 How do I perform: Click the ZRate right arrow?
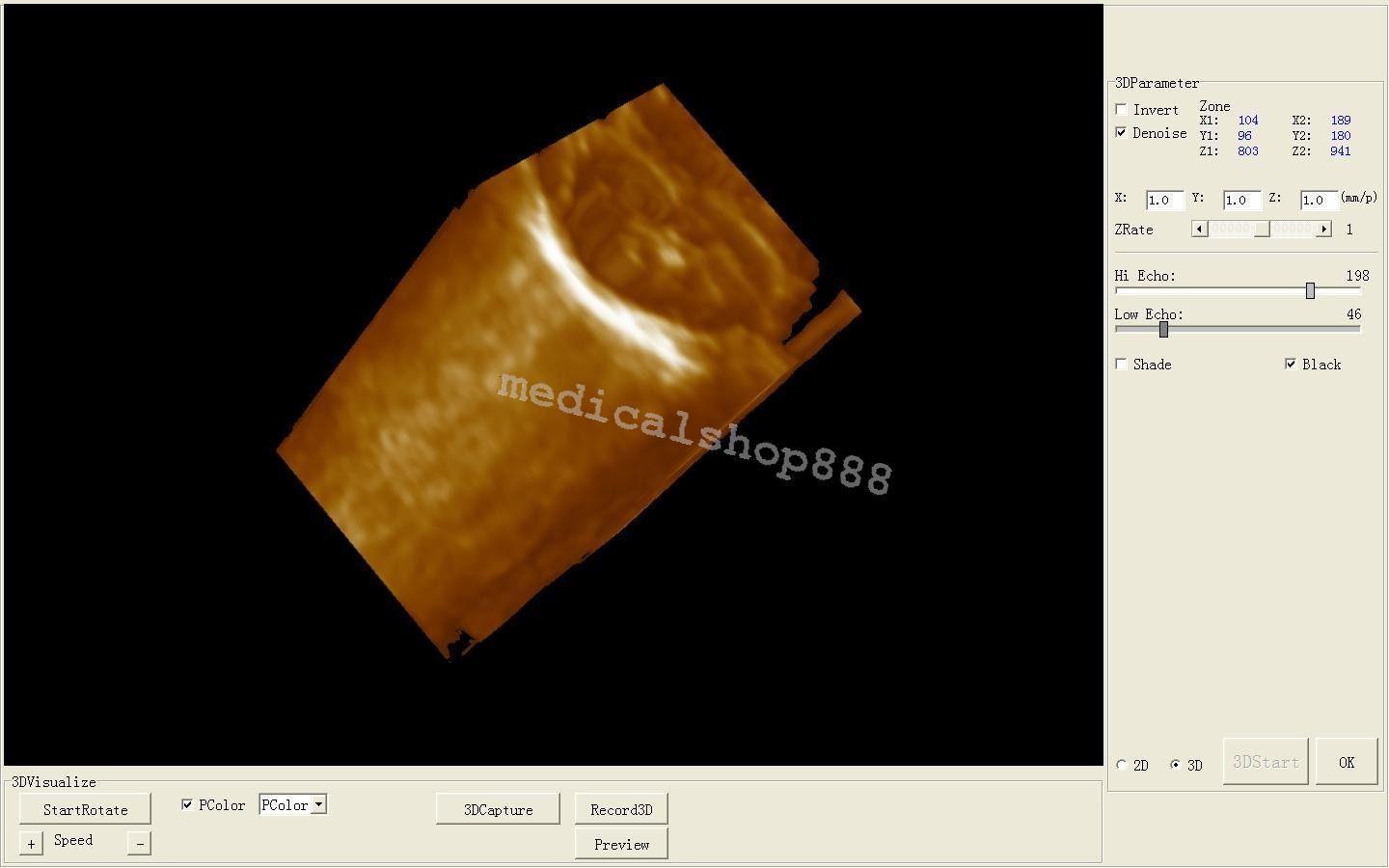(x=1325, y=229)
